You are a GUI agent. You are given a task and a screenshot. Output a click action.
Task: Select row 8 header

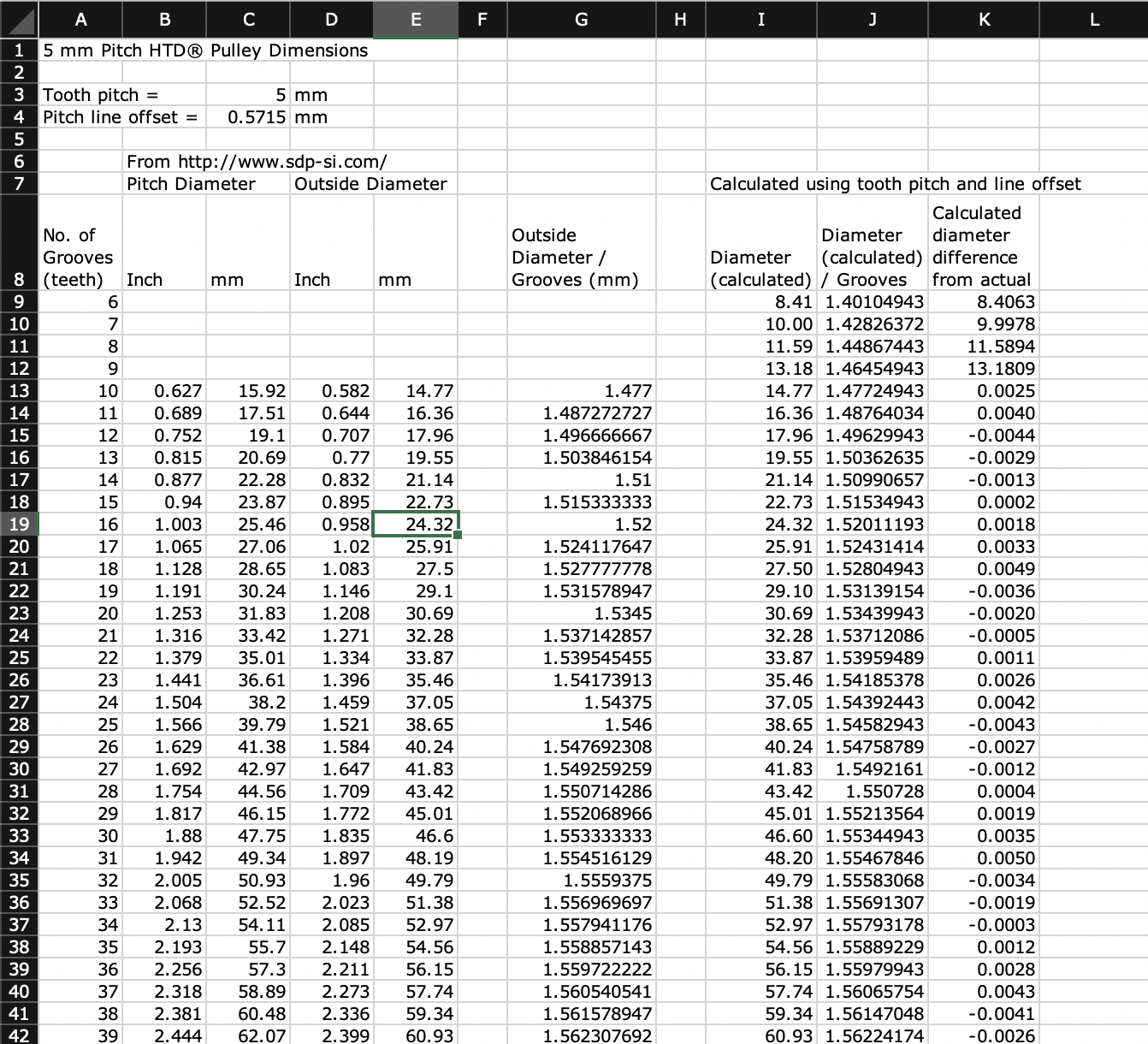pyautogui.click(x=19, y=243)
